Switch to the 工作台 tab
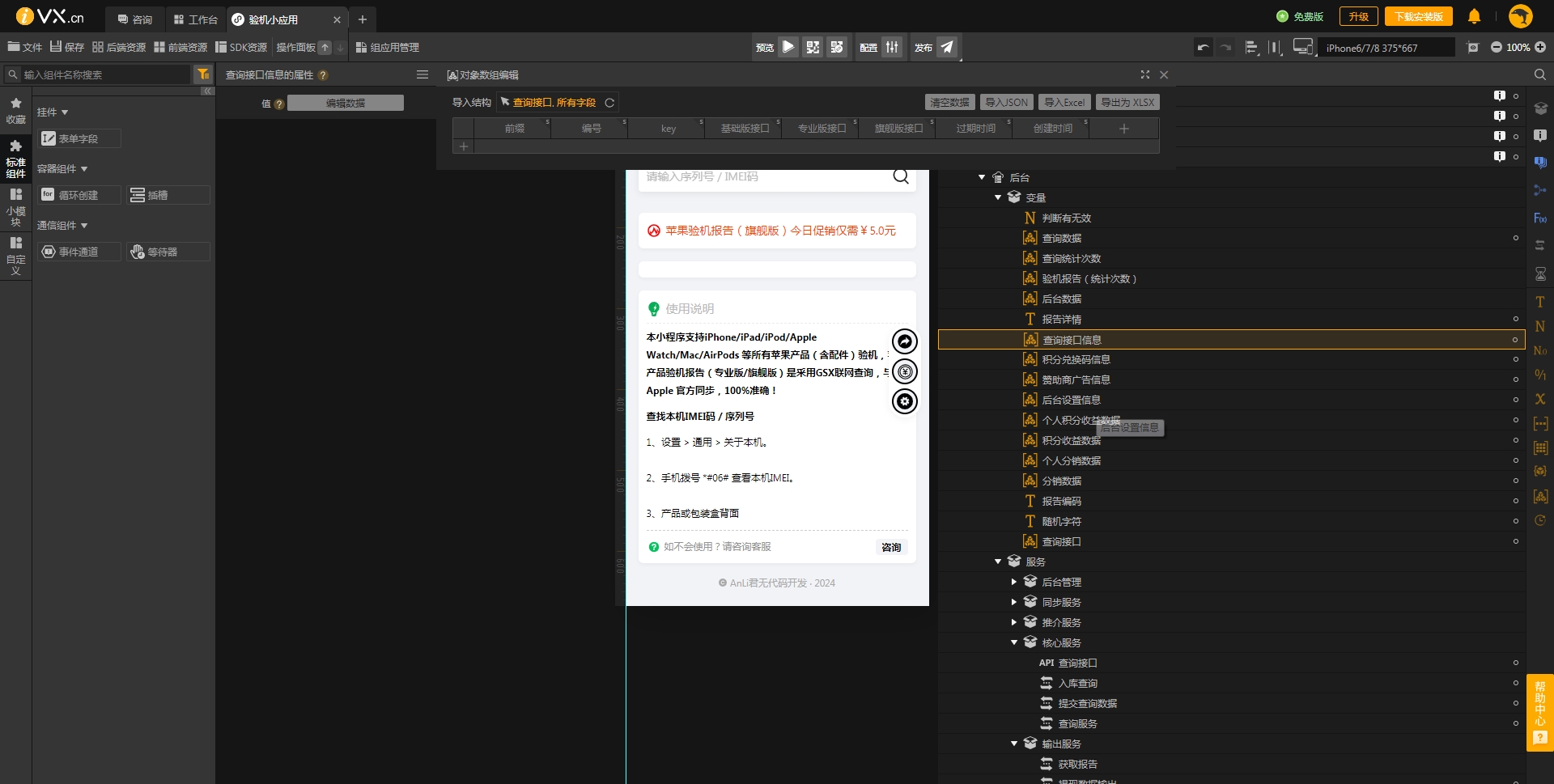 pos(195,19)
